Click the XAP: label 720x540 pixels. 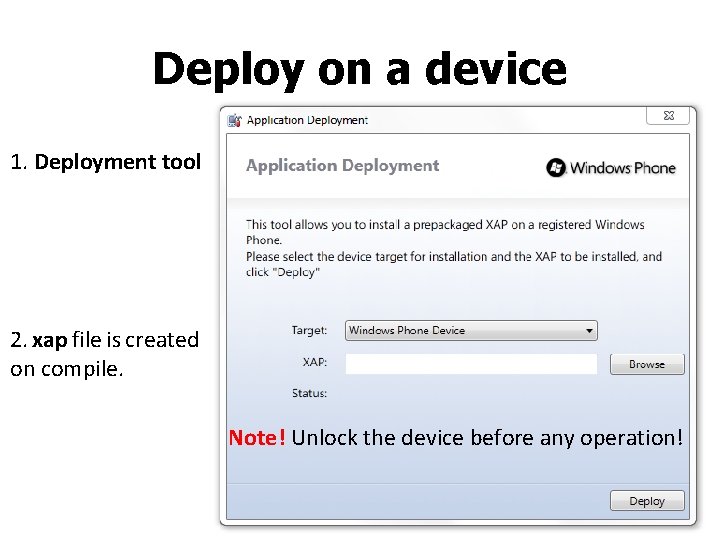[315, 362]
